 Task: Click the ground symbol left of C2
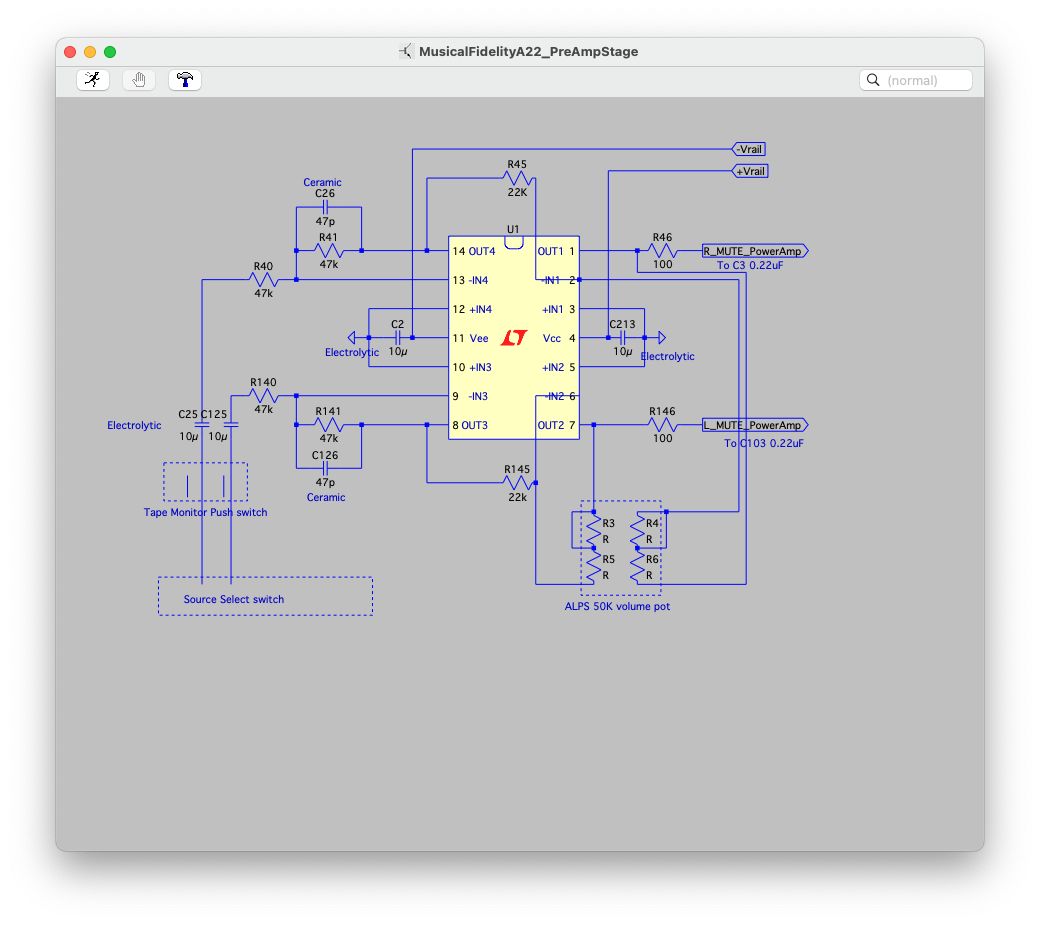[x=352, y=338]
